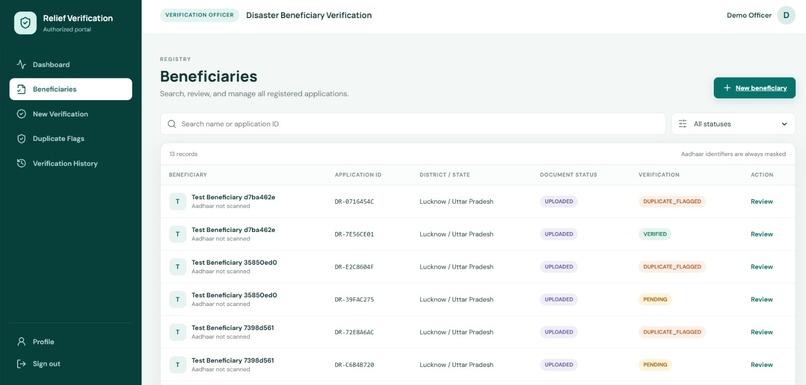Viewport: 806px width, 385px height.
Task: Click the application ID DR-E2C8604F
Action: [x=354, y=267]
